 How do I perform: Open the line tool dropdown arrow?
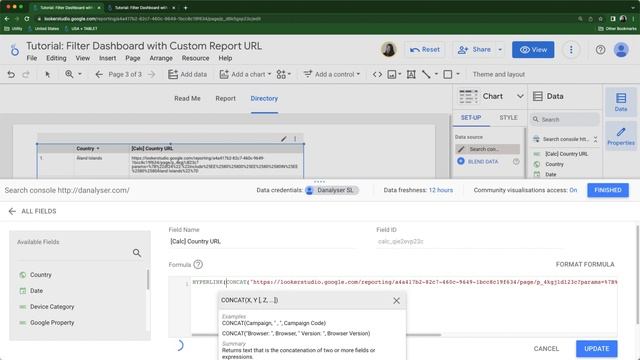pos(436,74)
